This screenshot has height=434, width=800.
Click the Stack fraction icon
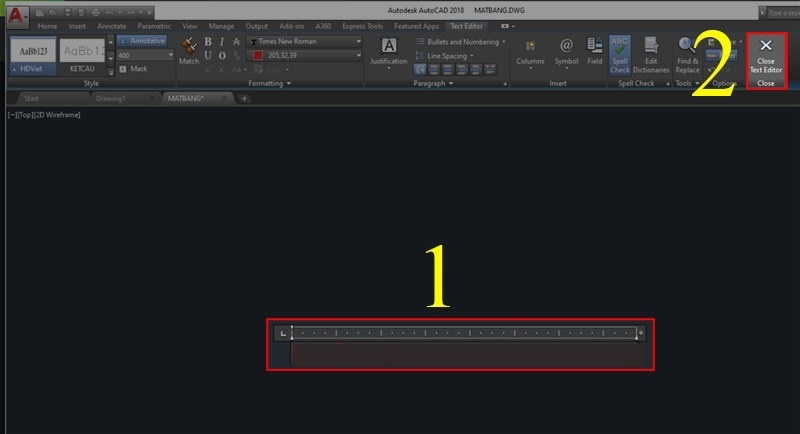pos(236,56)
